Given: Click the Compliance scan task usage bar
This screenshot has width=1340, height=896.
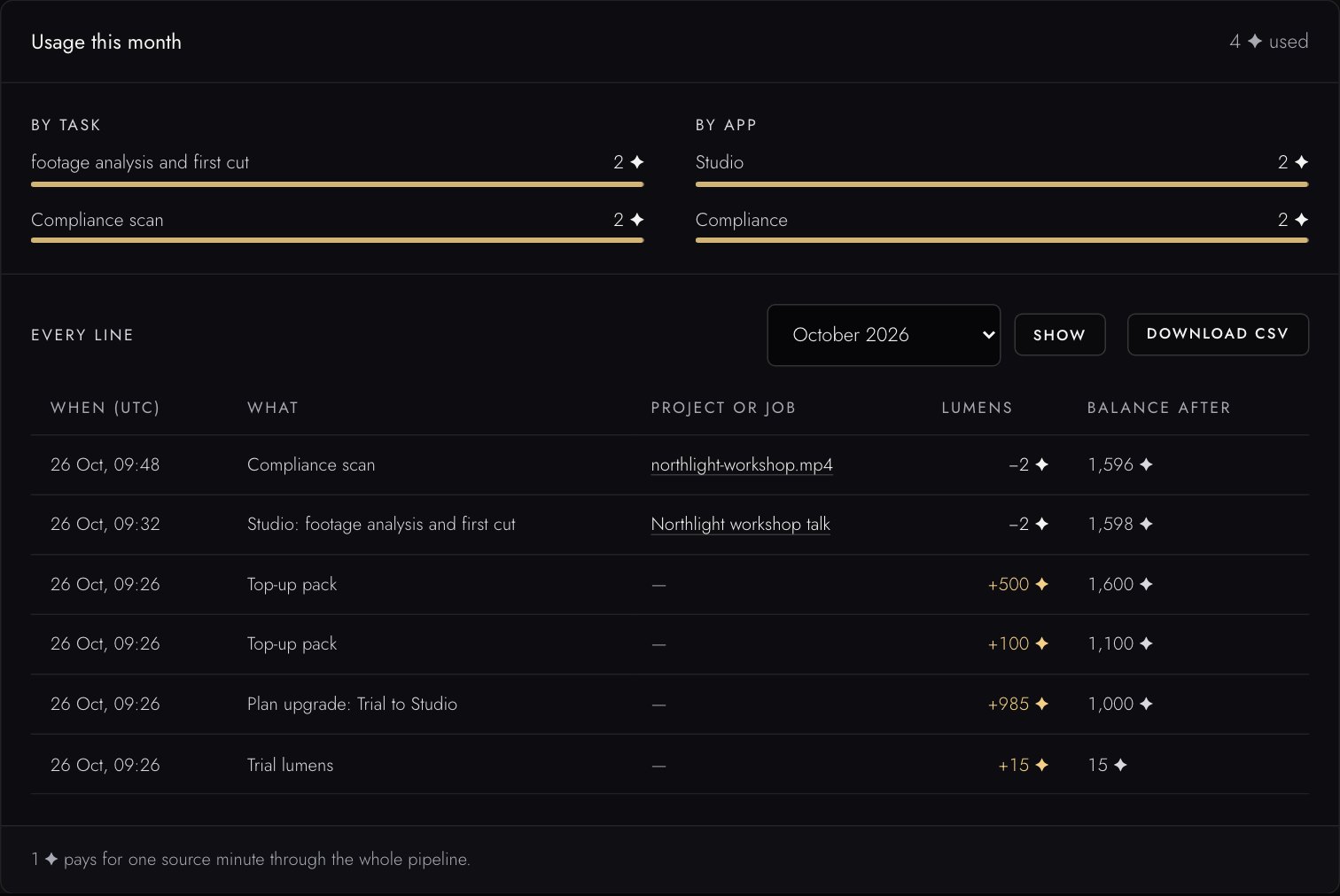Looking at the screenshot, I should coord(337,240).
